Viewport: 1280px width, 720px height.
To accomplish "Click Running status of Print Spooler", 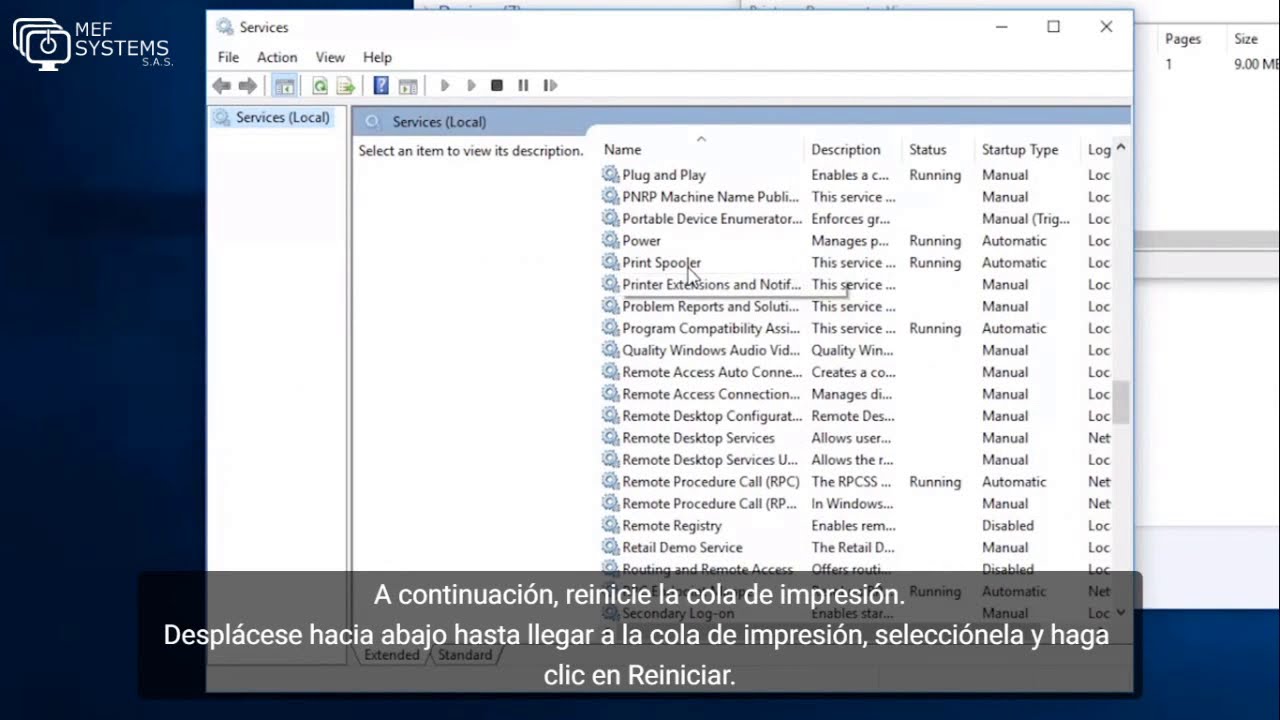I will (x=935, y=262).
